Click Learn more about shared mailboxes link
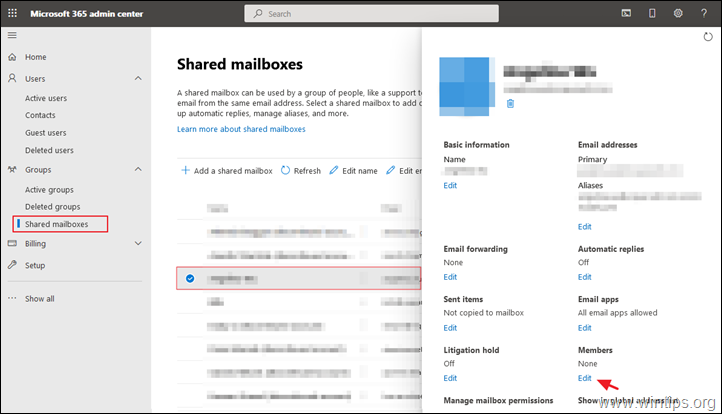The height and width of the screenshot is (414, 722). click(x=241, y=129)
